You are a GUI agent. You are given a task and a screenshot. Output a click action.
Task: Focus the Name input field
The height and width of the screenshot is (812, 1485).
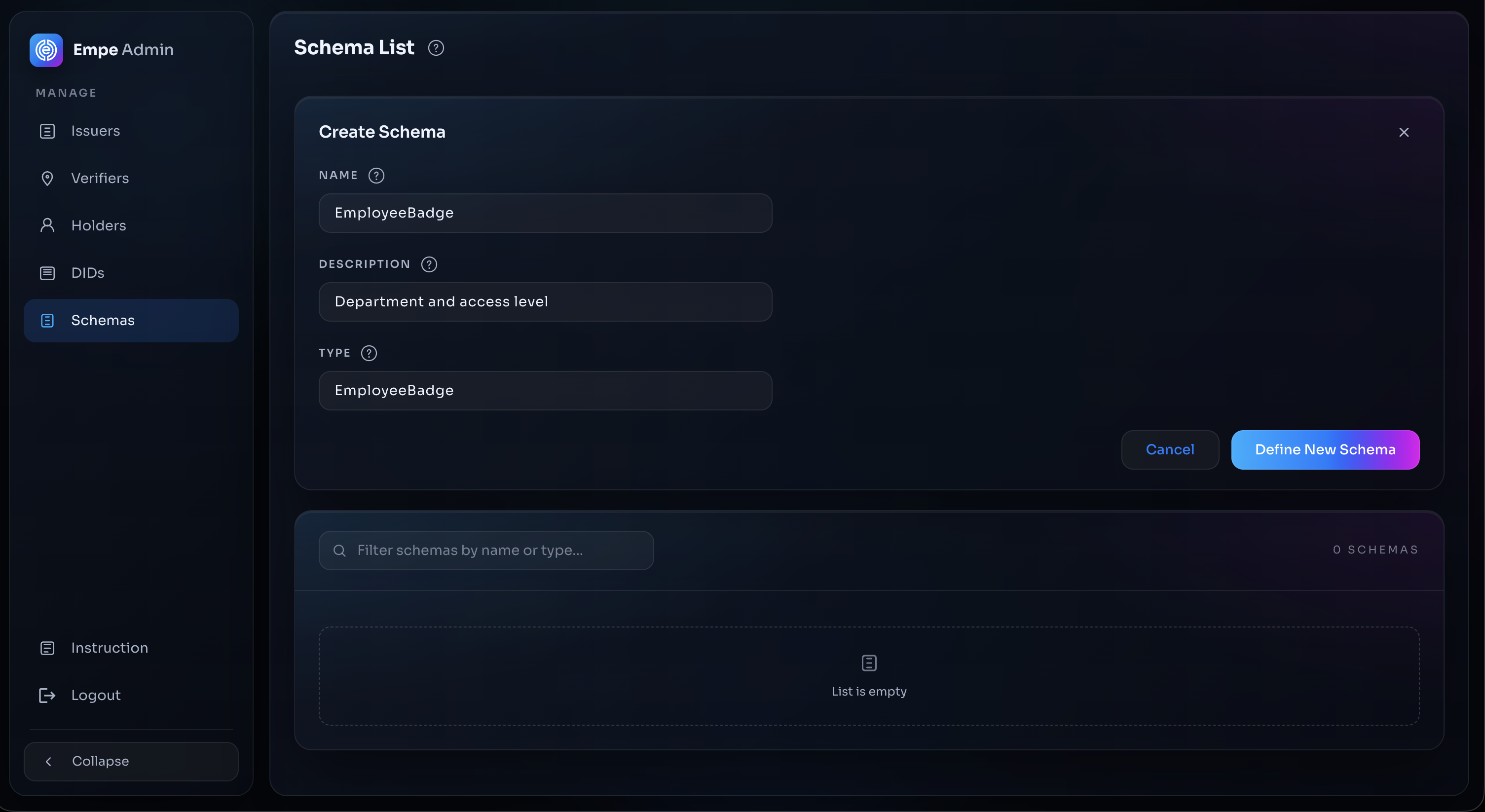coord(545,213)
